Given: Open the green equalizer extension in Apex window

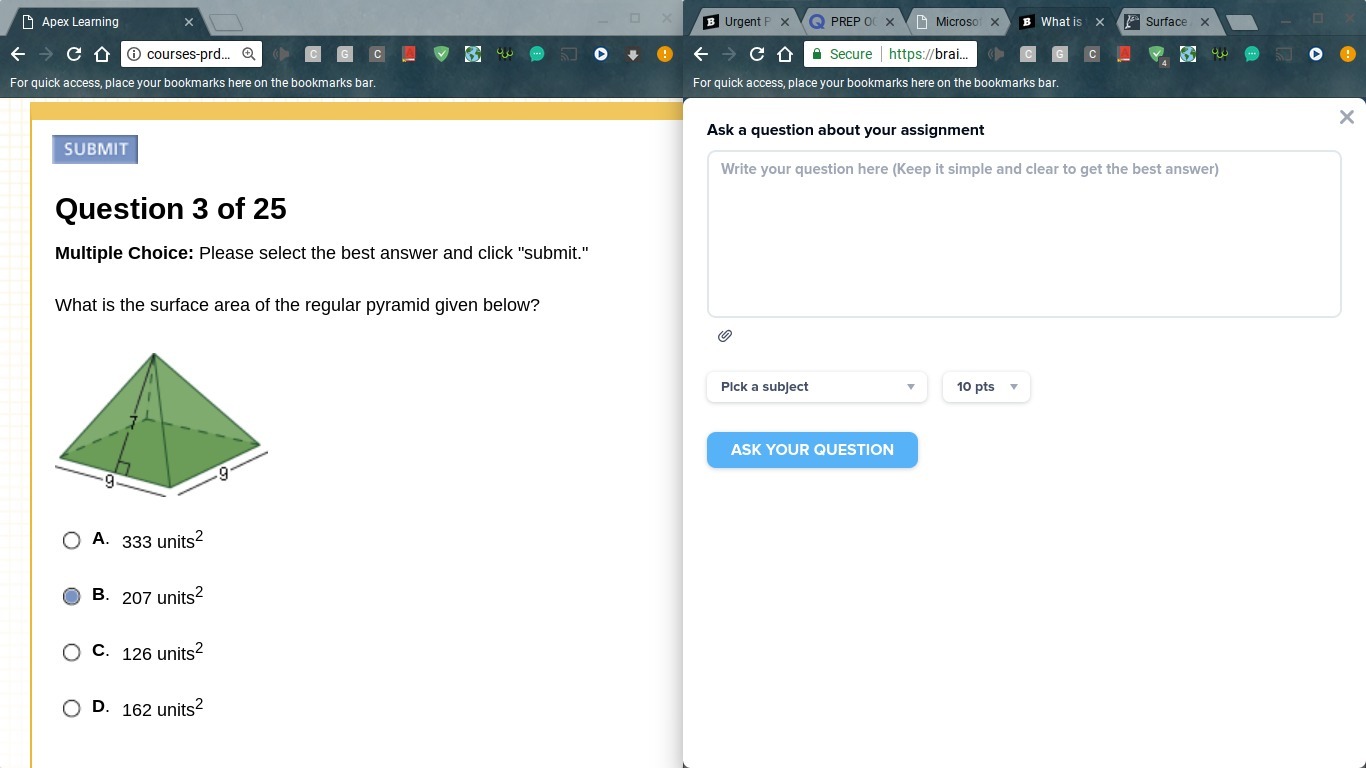Looking at the screenshot, I should pyautogui.click(x=505, y=54).
